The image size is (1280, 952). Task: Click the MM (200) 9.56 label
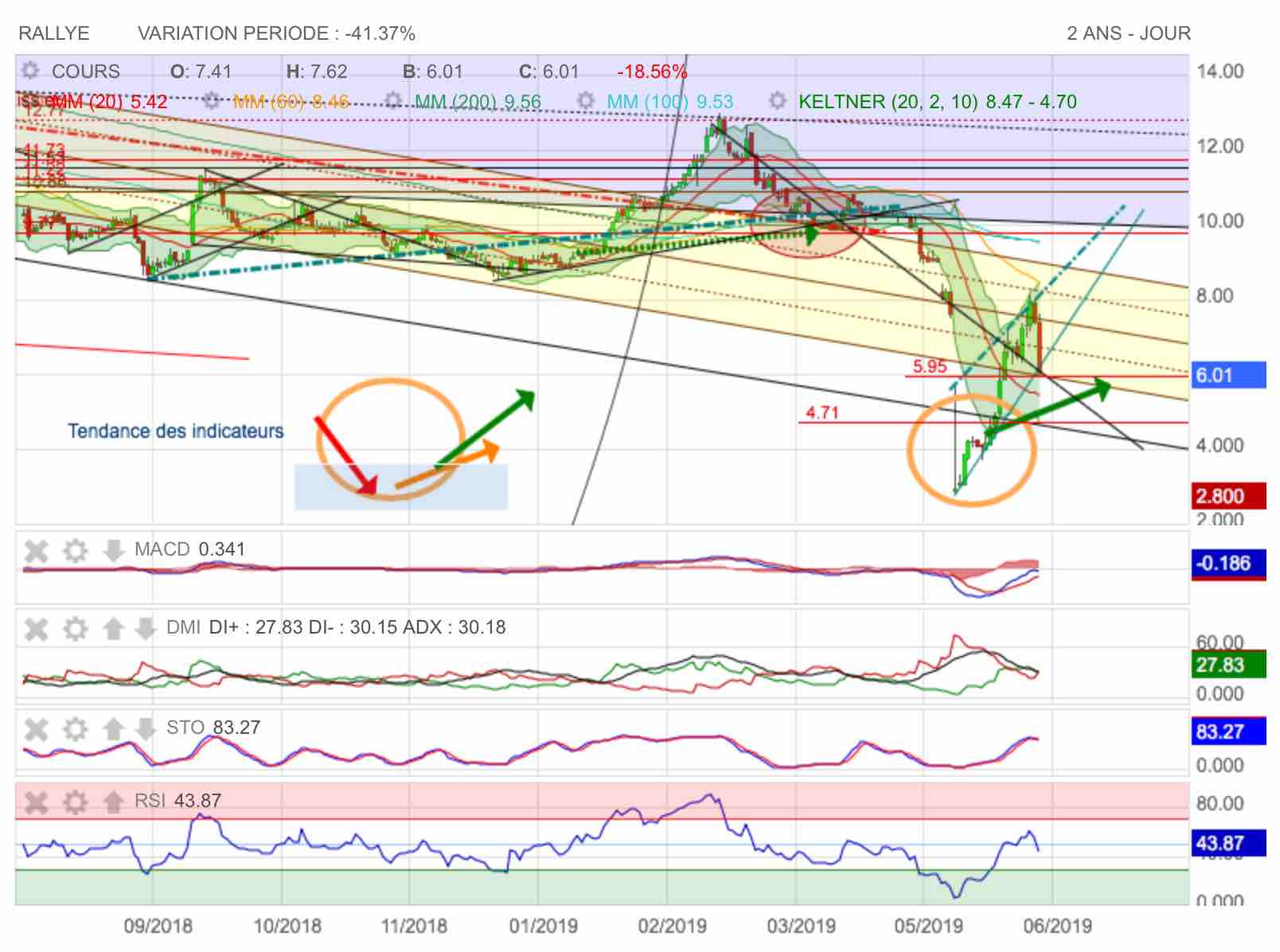point(478,102)
